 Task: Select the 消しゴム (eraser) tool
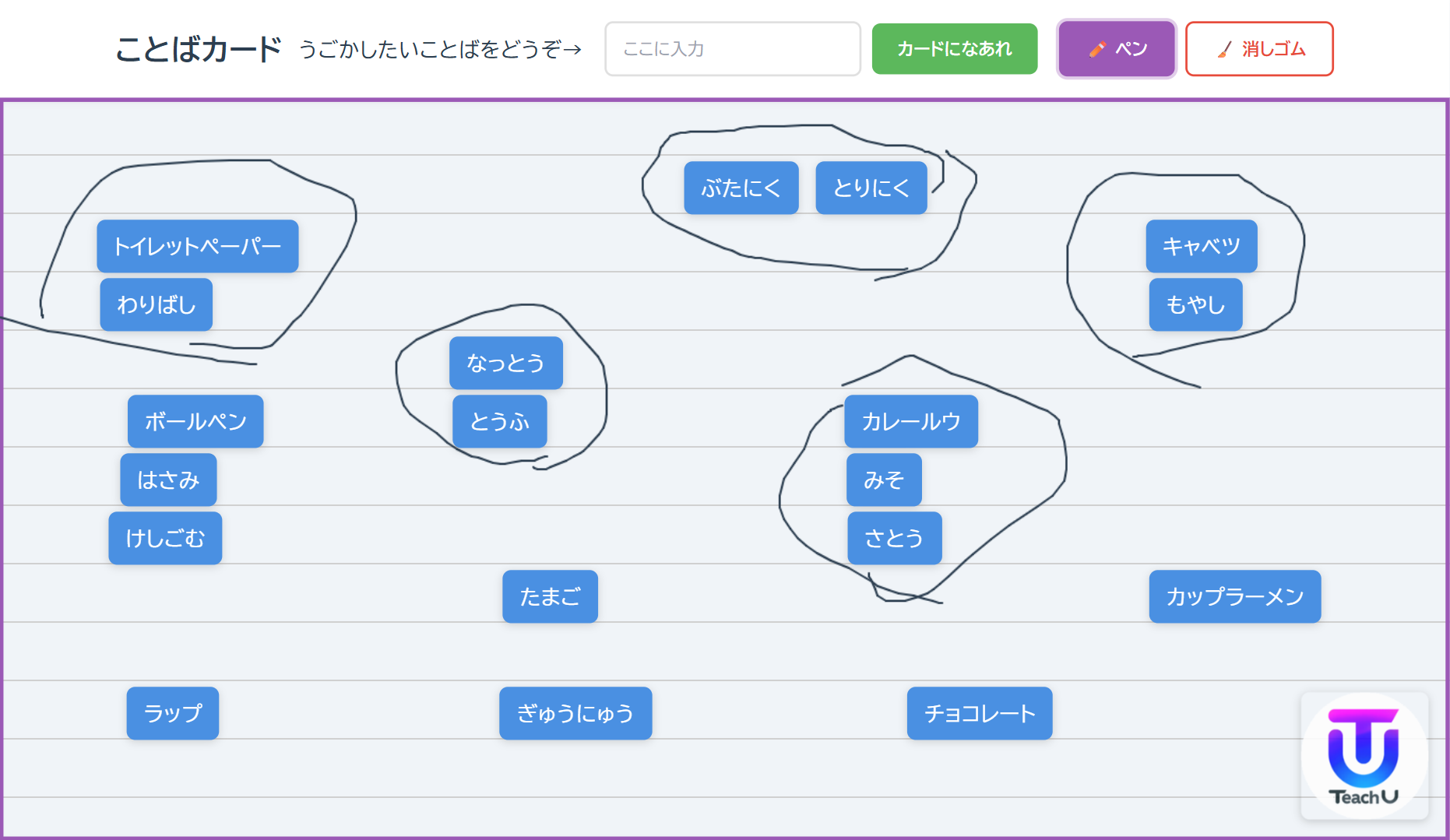click(x=1259, y=48)
